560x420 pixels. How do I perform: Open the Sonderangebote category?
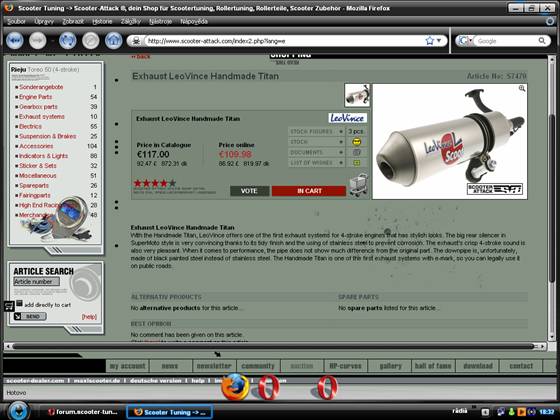point(41,87)
